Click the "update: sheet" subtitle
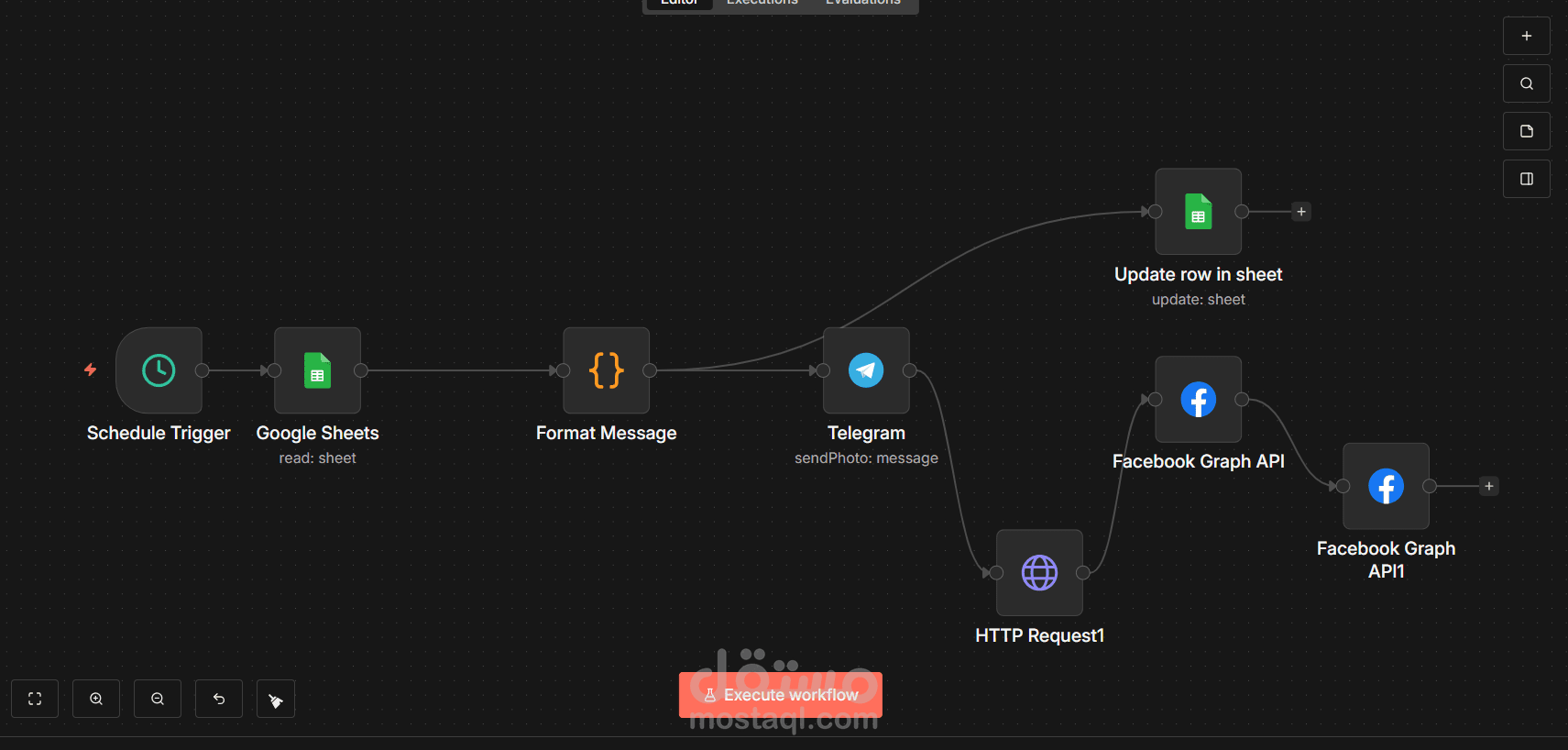Viewport: 1568px width, 750px height. click(x=1198, y=300)
